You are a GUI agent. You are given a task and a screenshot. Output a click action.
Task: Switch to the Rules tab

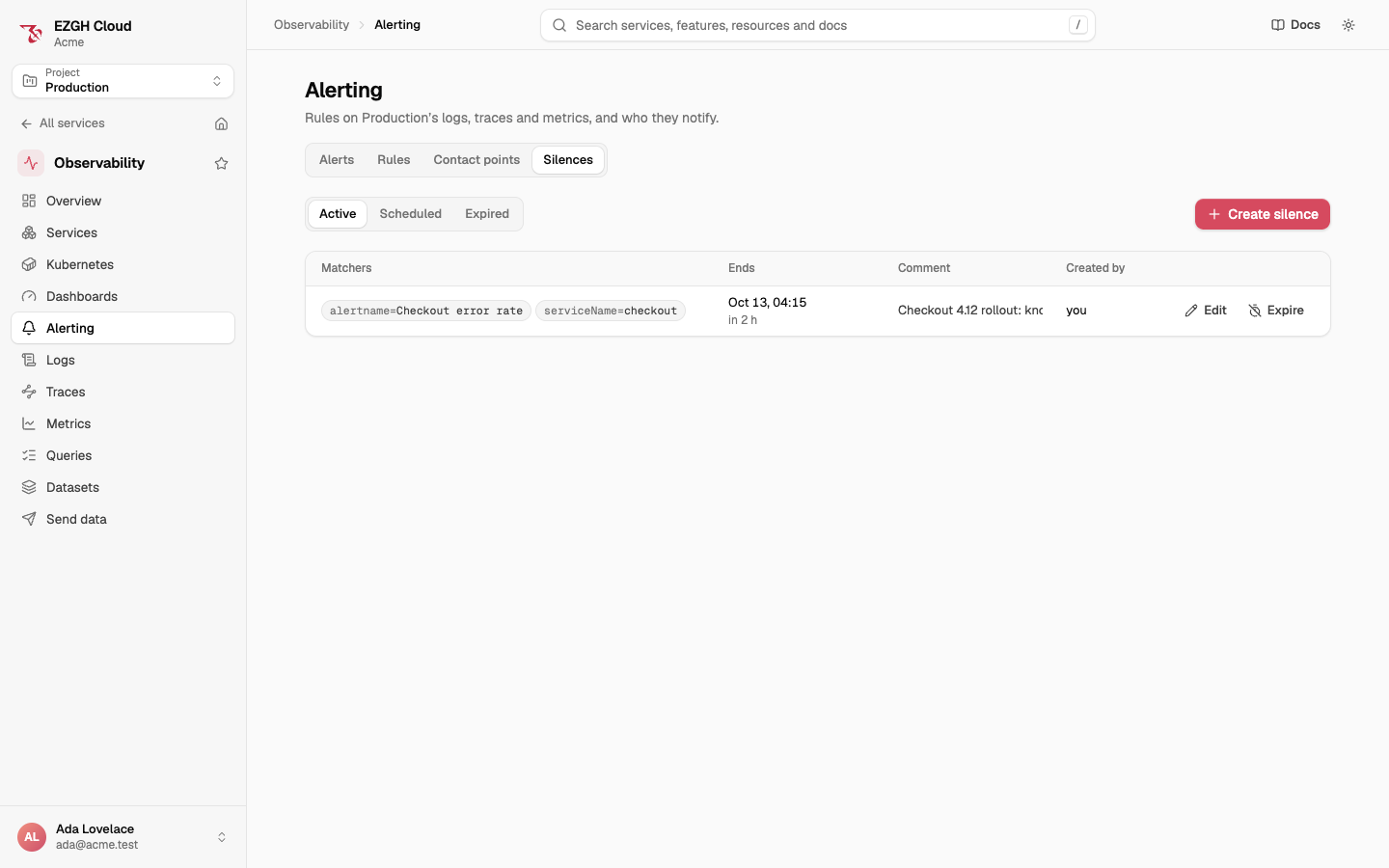pos(394,160)
